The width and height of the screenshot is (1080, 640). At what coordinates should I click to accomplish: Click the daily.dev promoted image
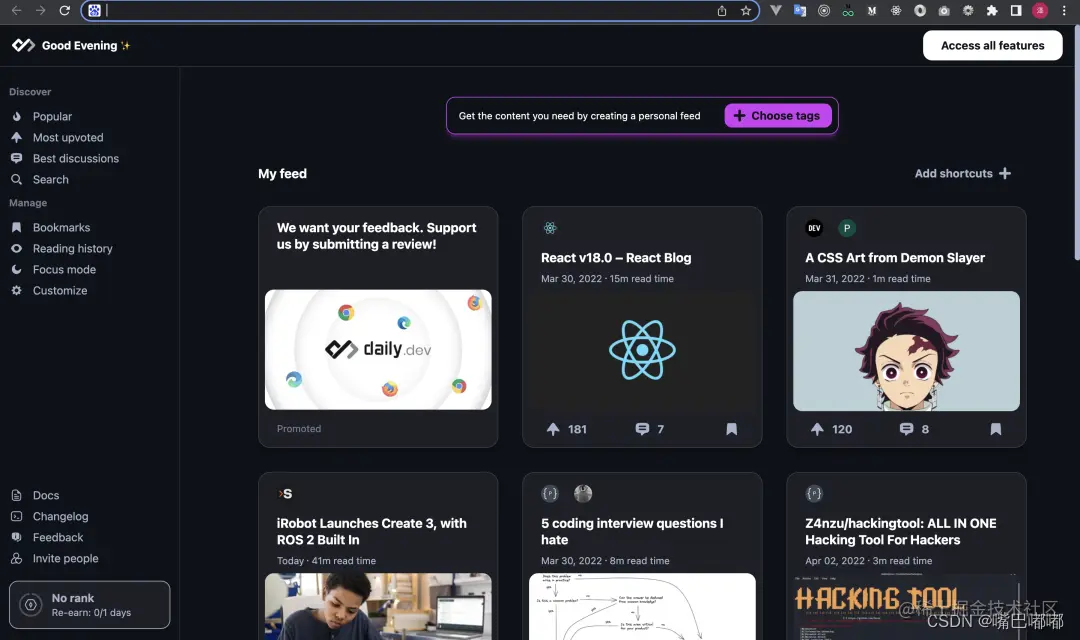(x=378, y=350)
